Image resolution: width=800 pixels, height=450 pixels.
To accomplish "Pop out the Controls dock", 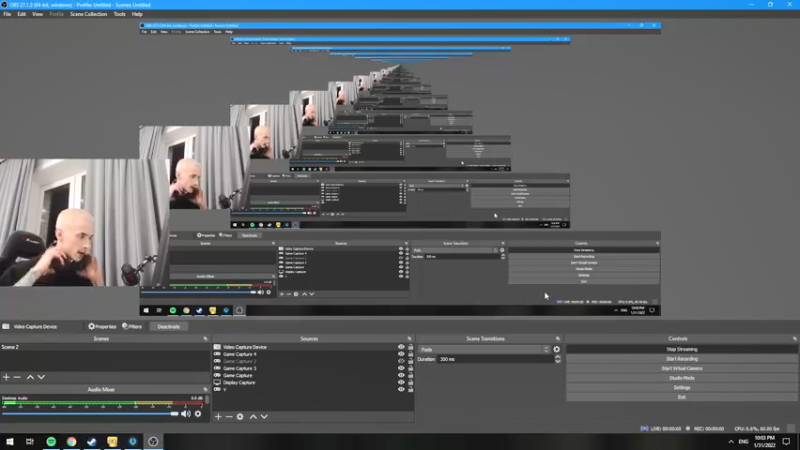I will [794, 339].
